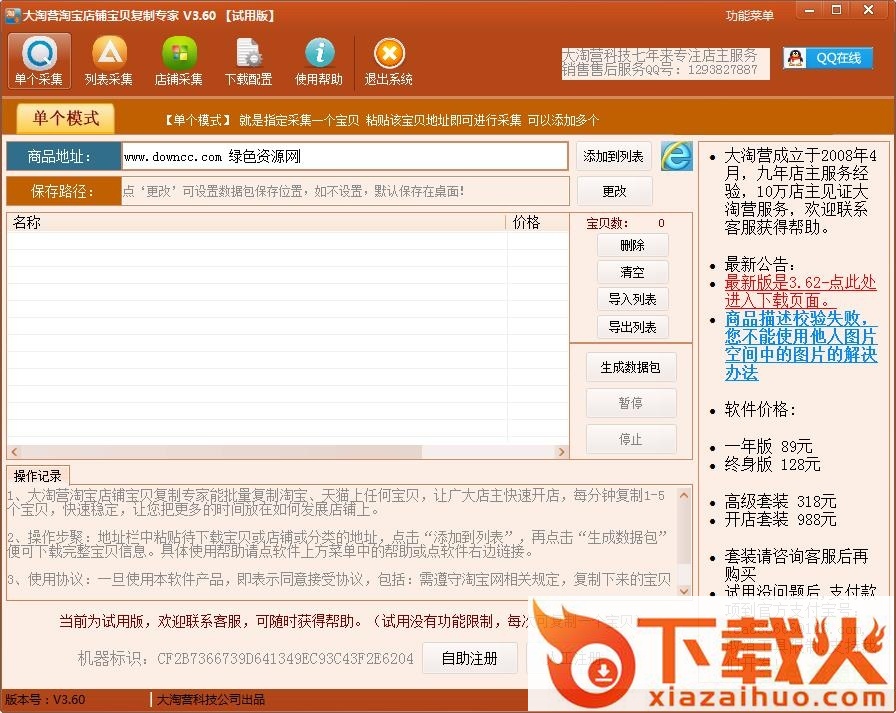Click service QQ number 1293827887 text
896x713 pixels.
point(722,70)
